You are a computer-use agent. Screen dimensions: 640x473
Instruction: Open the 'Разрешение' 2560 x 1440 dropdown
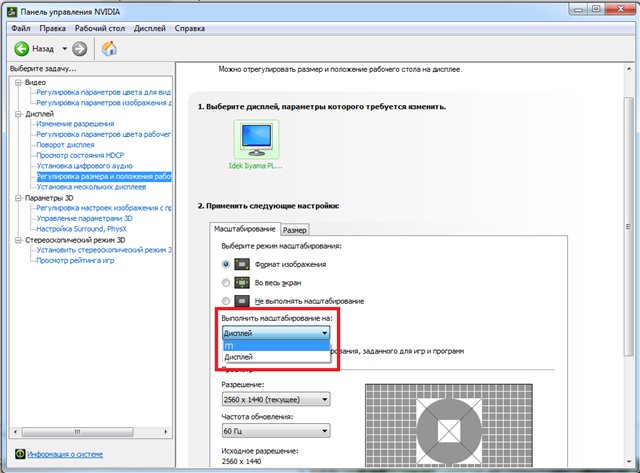276,399
